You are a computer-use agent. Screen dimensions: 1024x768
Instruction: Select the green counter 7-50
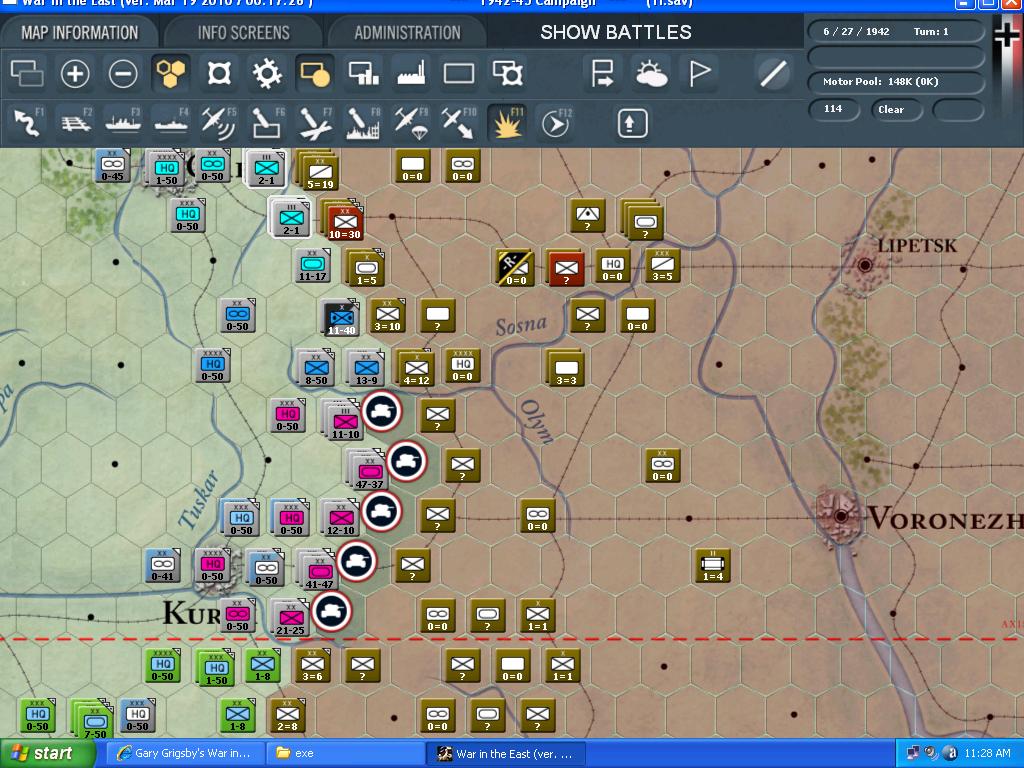pos(95,722)
